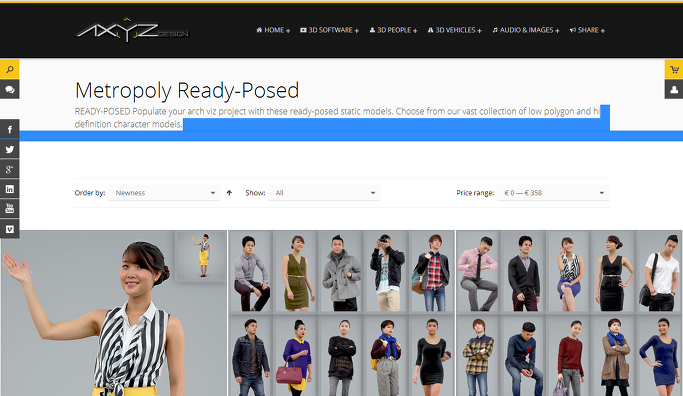Select seated woman in blue skirt thumbnail
This screenshot has width=683, height=396.
click(x=569, y=271)
